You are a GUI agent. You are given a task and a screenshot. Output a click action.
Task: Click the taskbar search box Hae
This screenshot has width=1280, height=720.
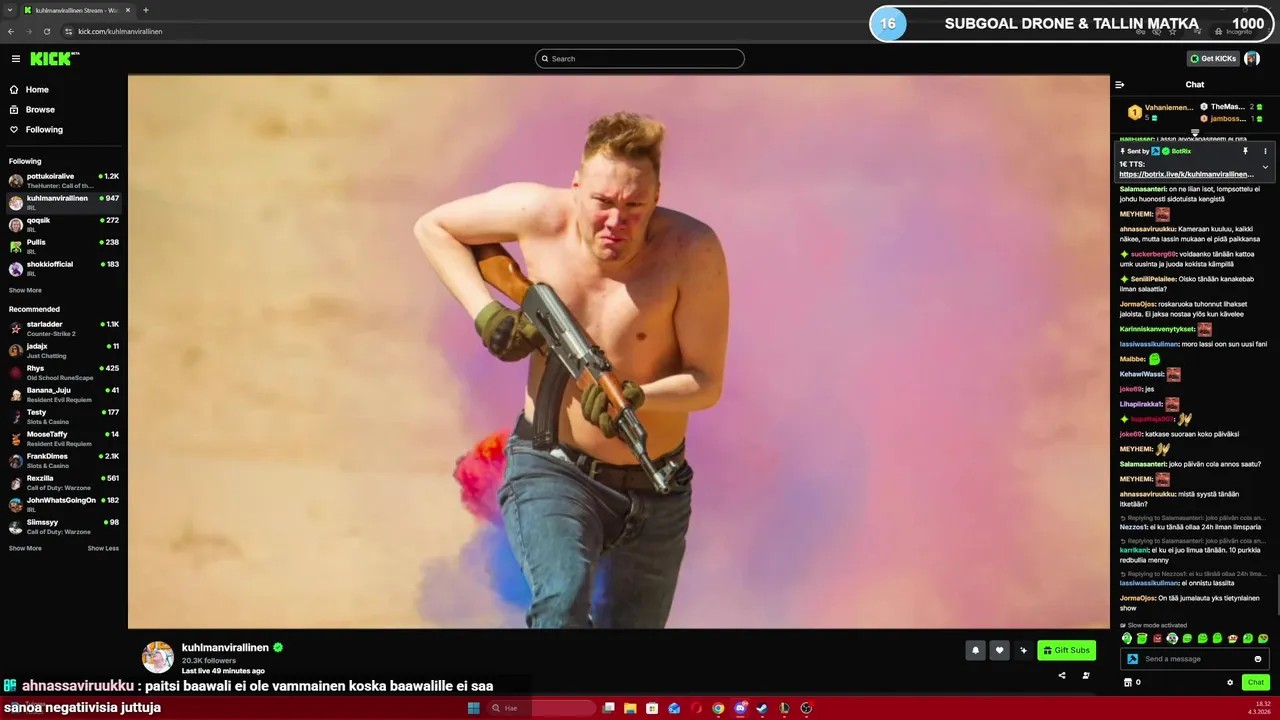(540, 708)
